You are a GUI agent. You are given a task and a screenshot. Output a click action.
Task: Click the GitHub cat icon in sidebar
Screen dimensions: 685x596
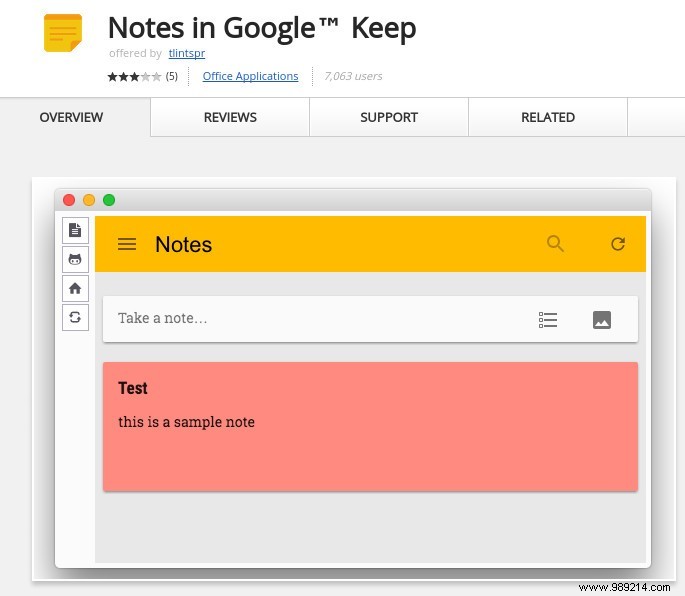pos(75,259)
